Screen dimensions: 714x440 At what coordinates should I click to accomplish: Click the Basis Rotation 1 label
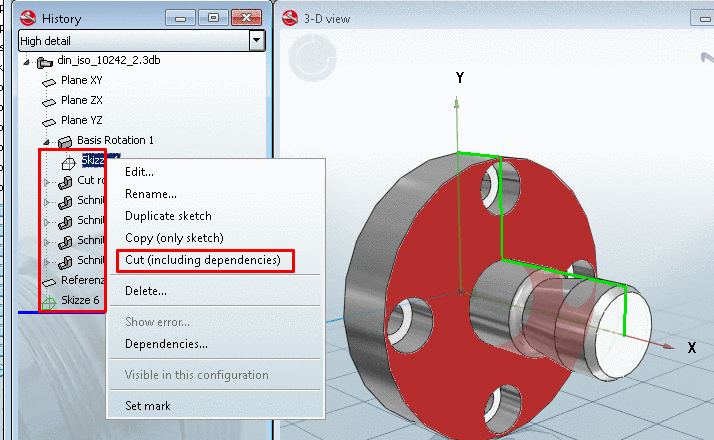(115, 140)
